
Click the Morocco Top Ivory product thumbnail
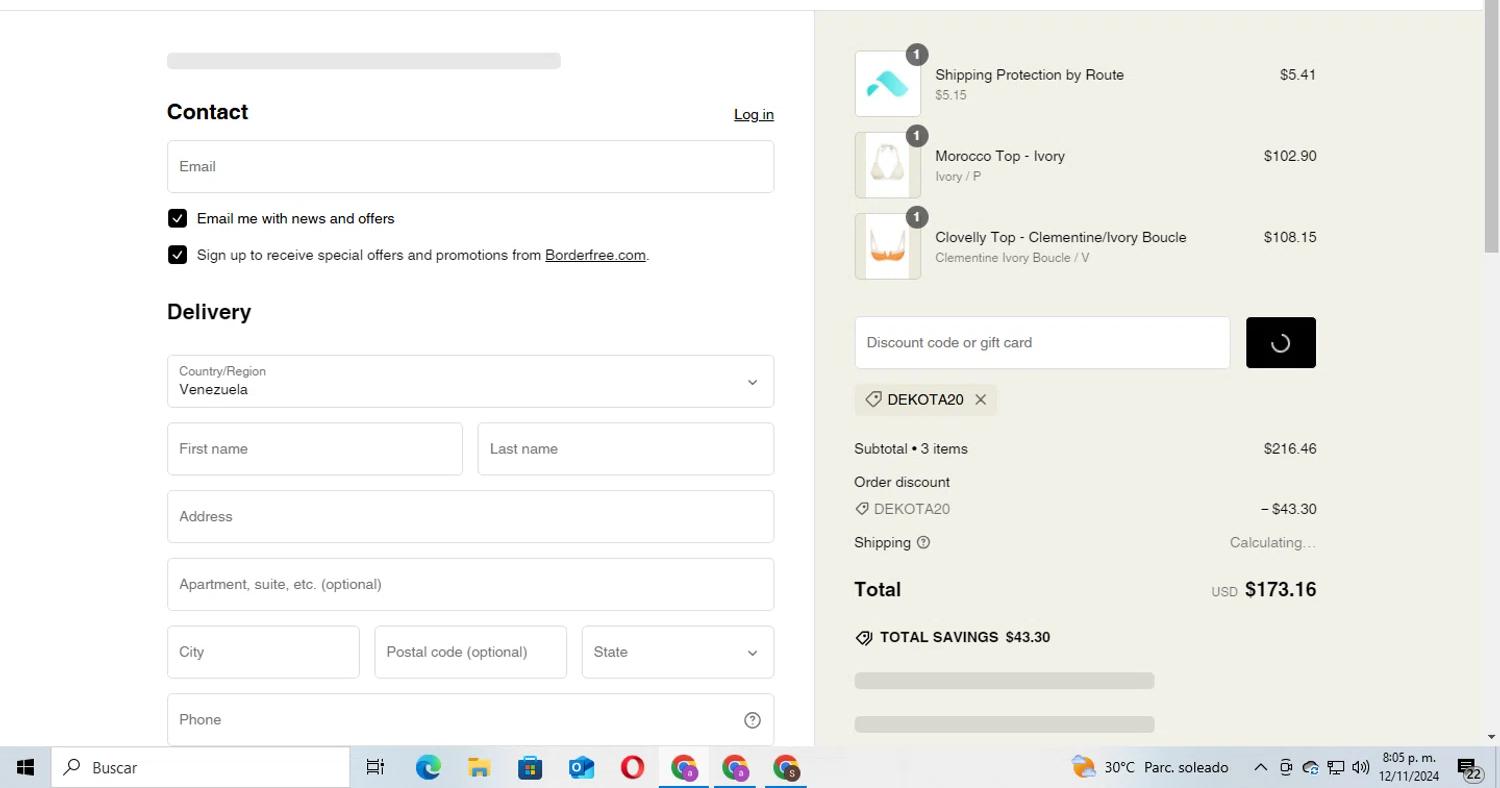888,165
